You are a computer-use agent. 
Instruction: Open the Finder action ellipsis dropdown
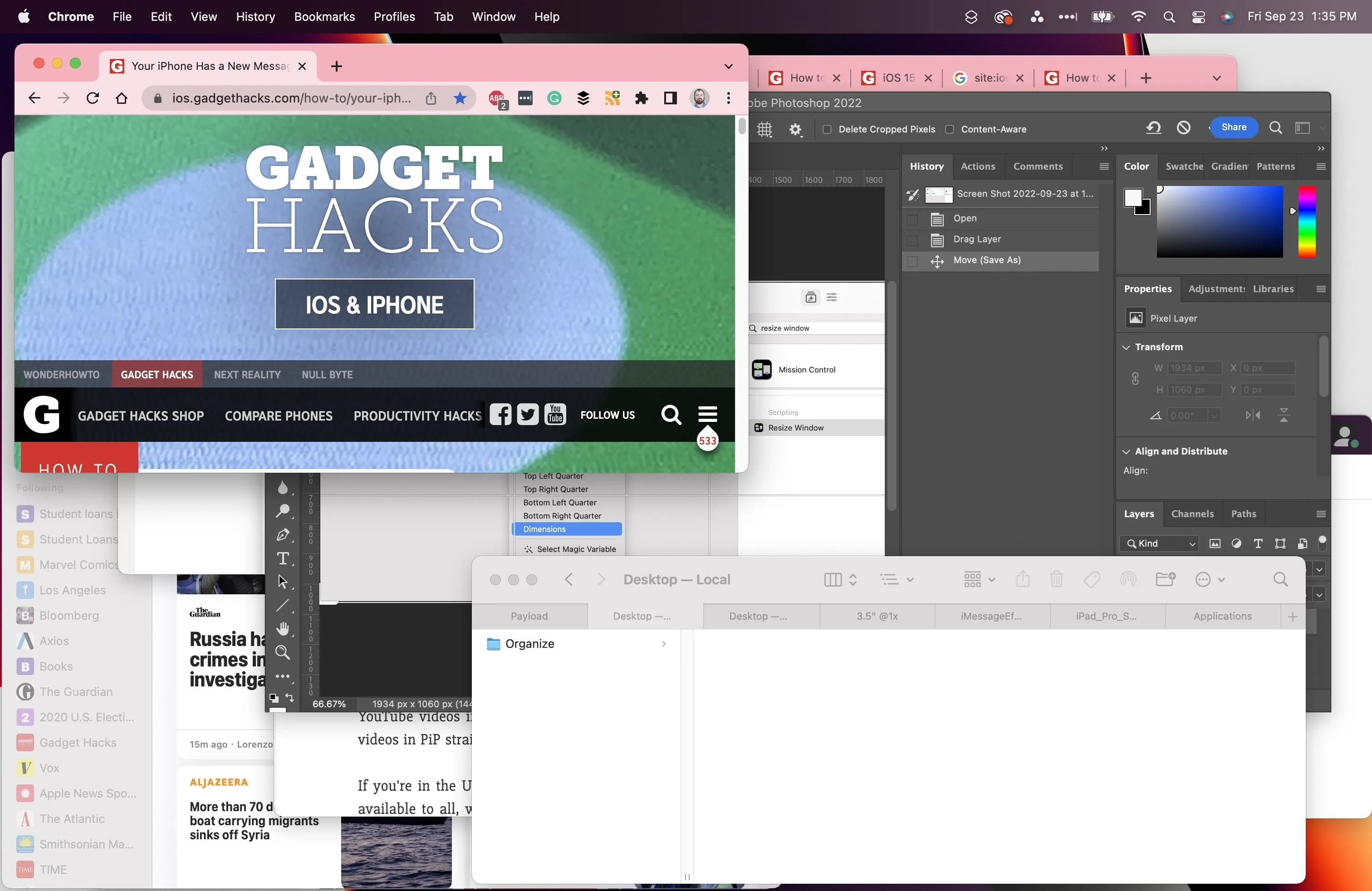click(x=1210, y=579)
